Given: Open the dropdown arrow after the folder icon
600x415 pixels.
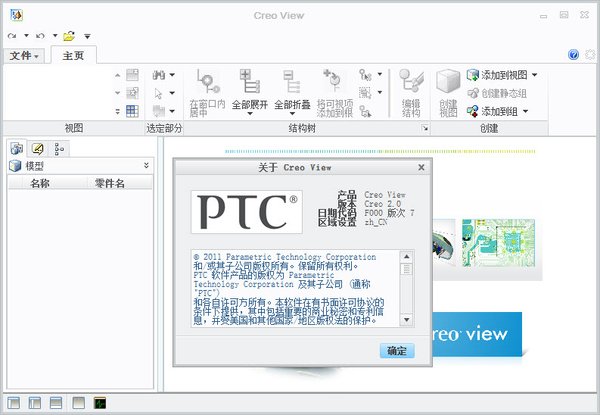Looking at the screenshot, I should point(87,36).
